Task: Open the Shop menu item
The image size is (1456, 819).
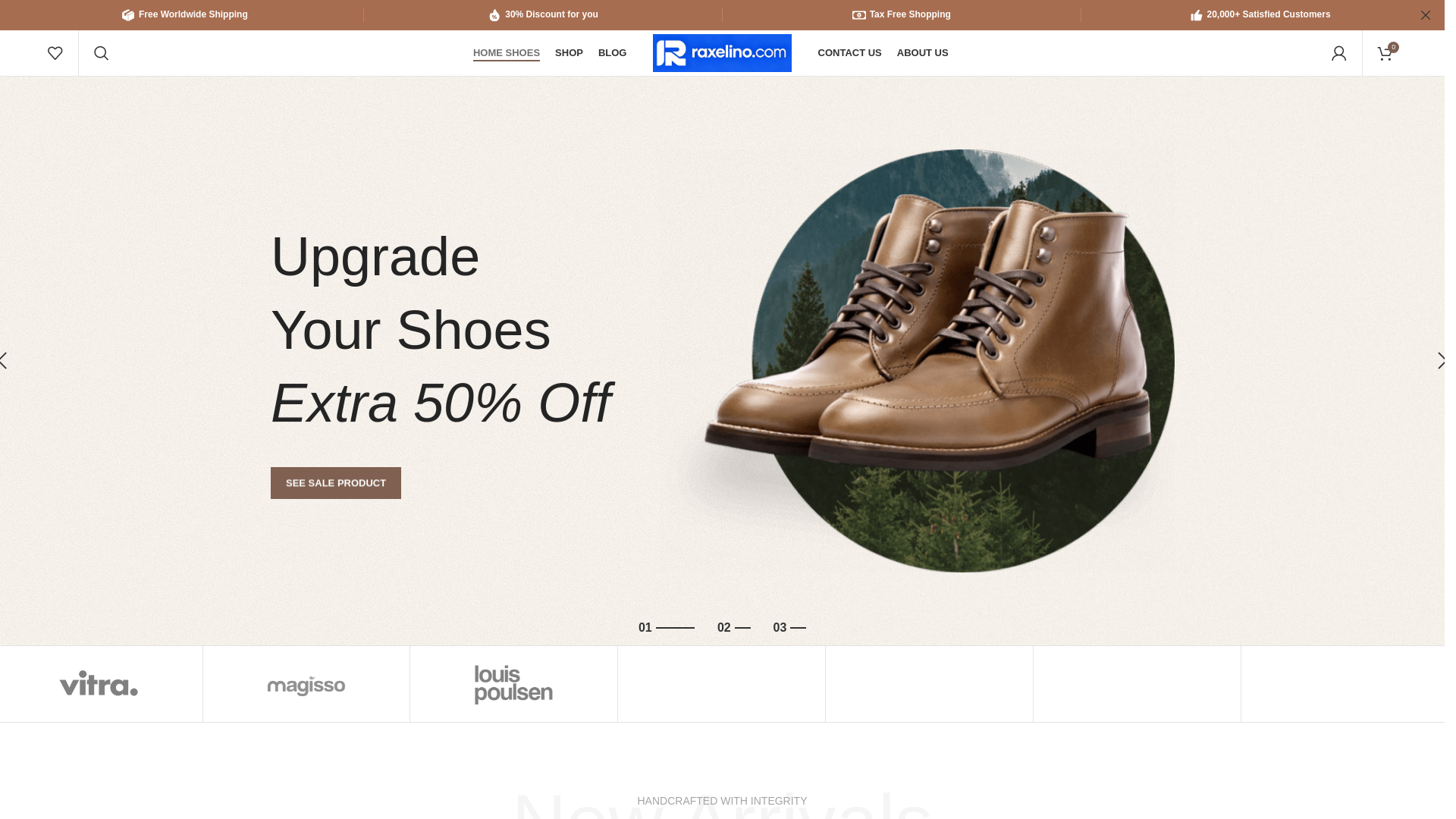Action: pos(569,53)
